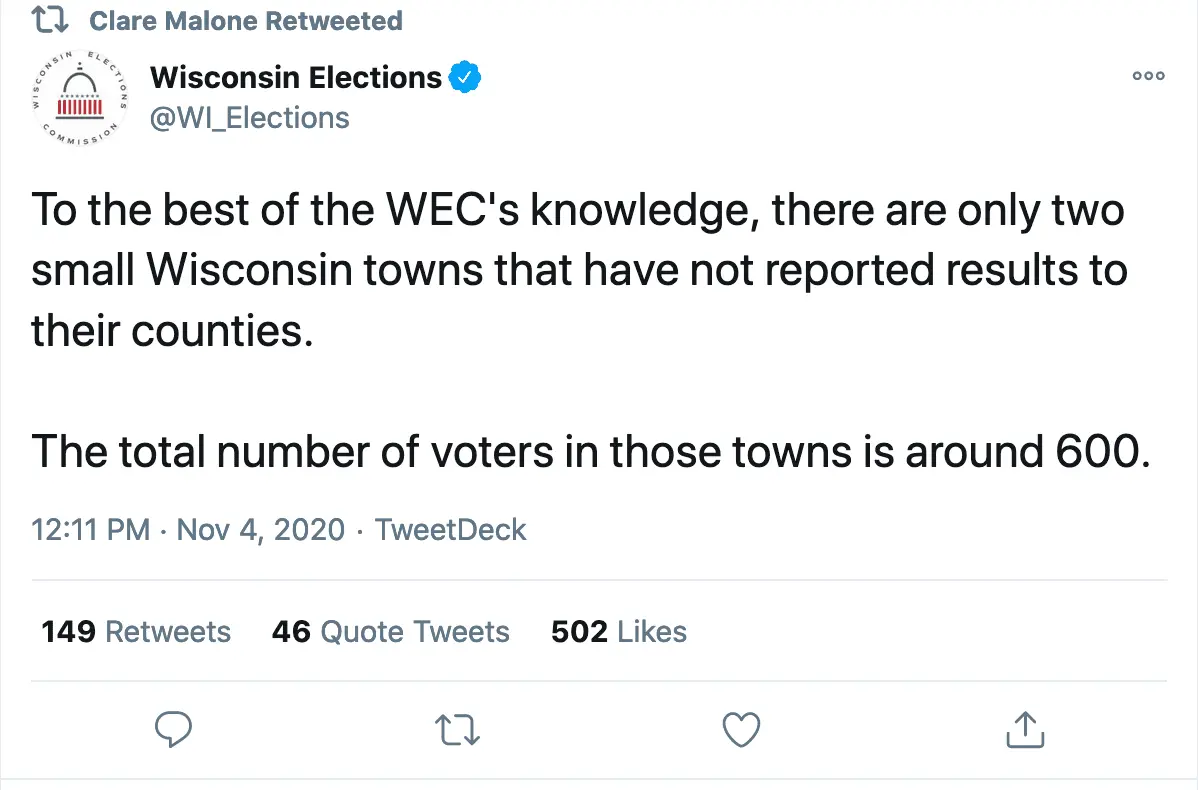The image size is (1198, 790).
Task: View the '149 Retweets' list
Action: (136, 632)
